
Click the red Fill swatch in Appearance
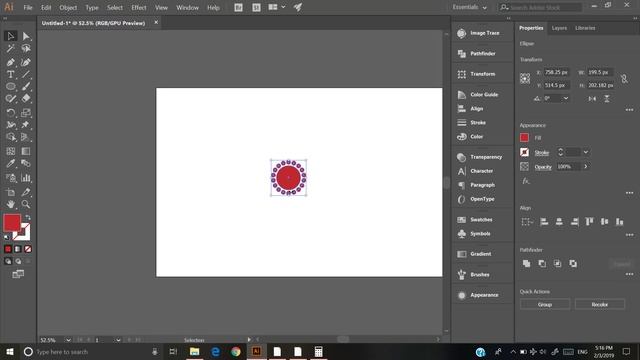click(524, 138)
